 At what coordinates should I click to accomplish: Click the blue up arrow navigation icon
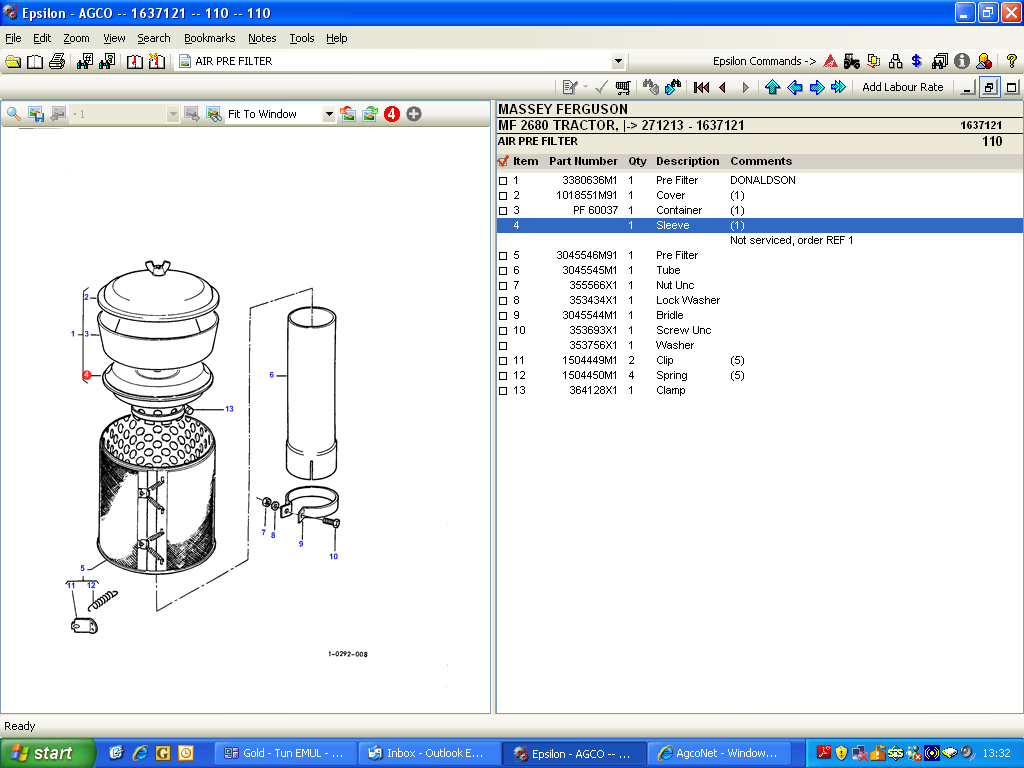(773, 88)
